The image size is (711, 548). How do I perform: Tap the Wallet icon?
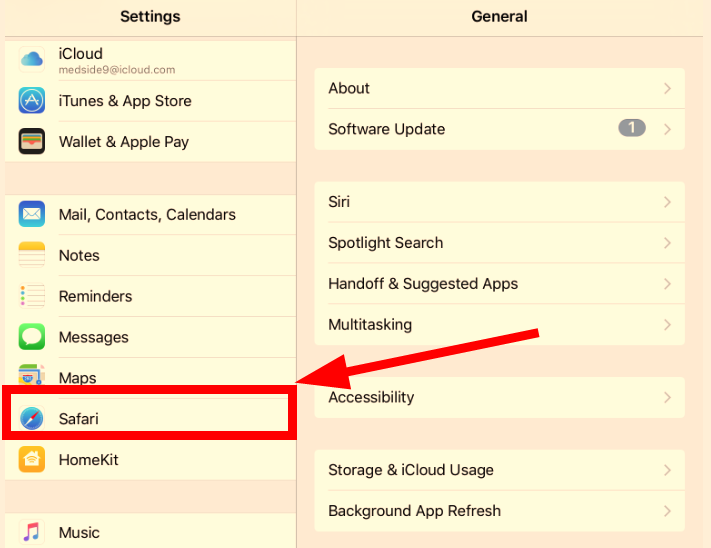pos(32,141)
